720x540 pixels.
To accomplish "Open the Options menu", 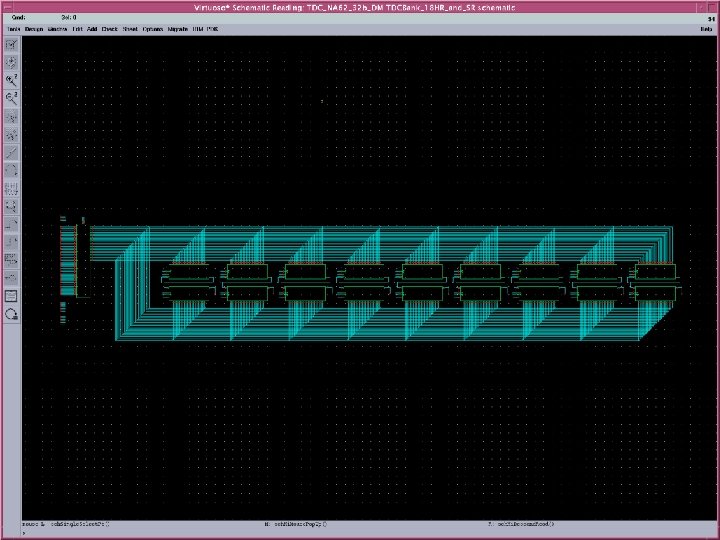I will pos(153,29).
